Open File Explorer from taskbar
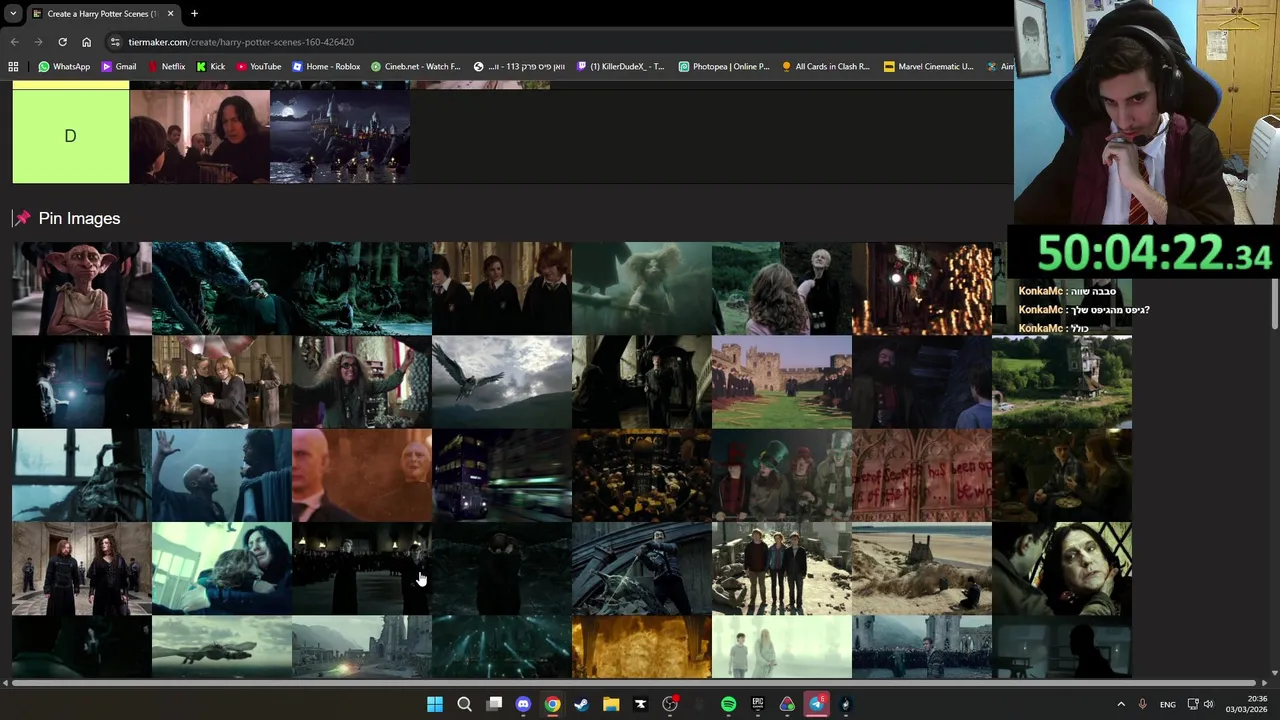This screenshot has width=1280, height=720. tap(611, 704)
